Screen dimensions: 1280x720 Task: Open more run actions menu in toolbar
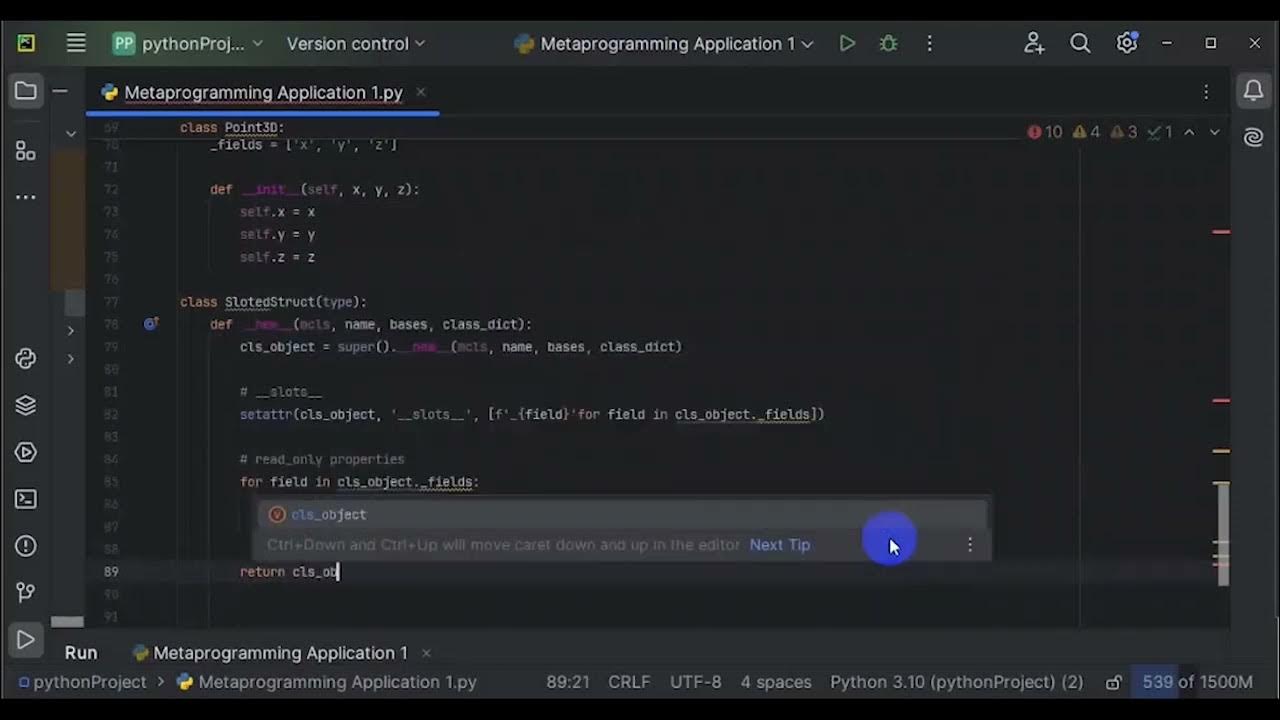930,43
